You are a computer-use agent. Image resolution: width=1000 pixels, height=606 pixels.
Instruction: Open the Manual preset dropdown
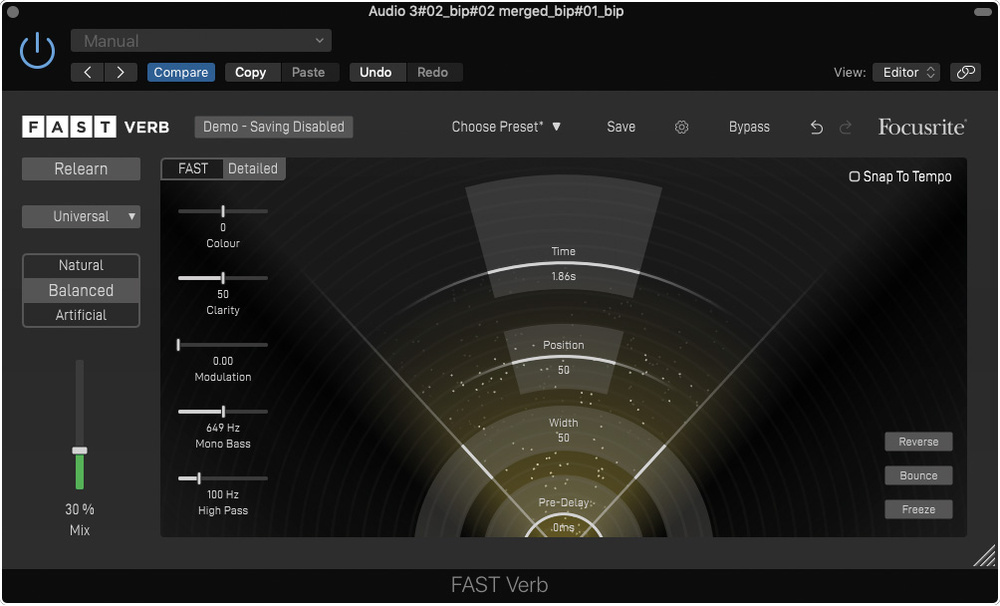point(201,41)
